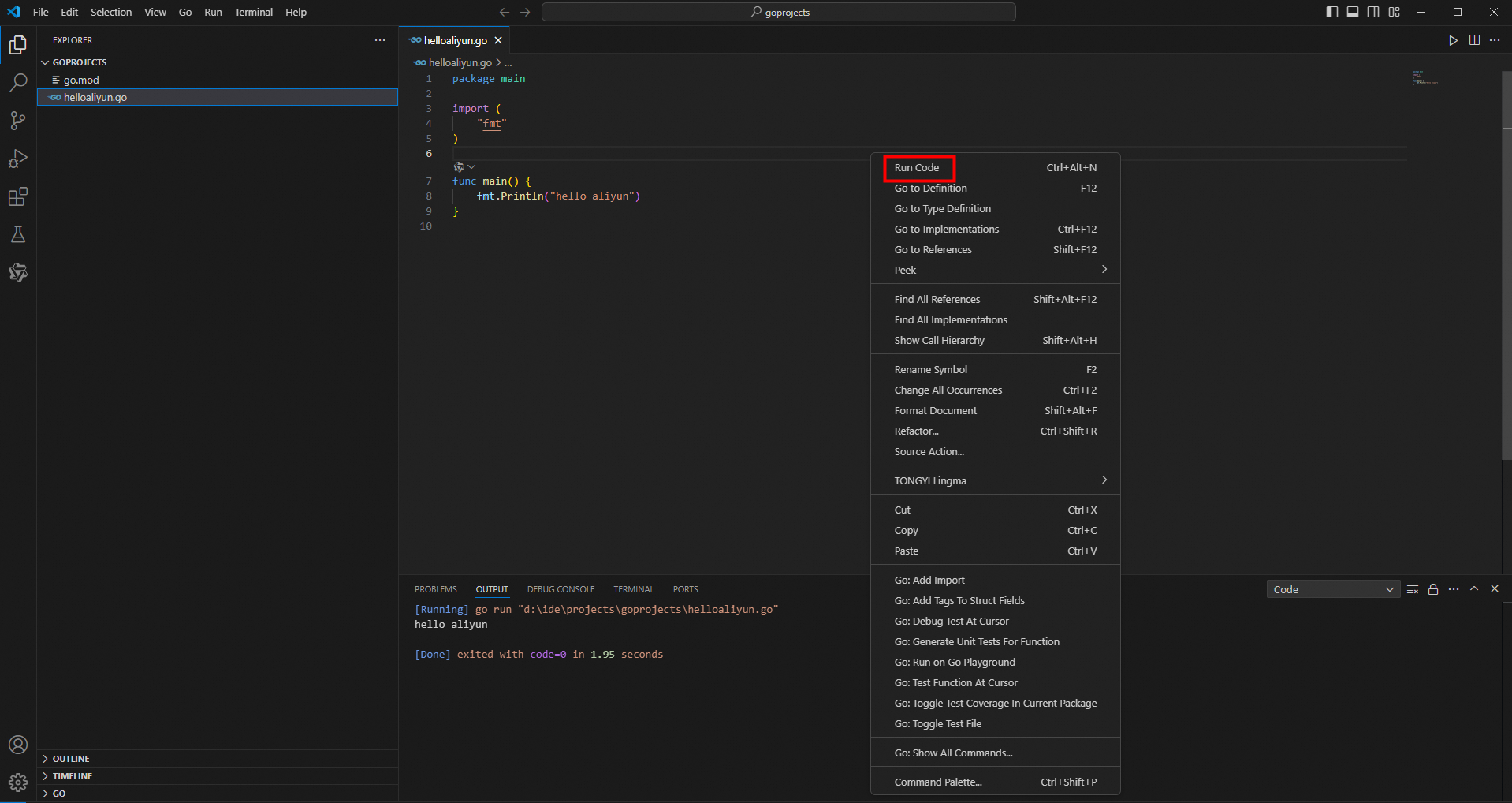Click the Run Code play icon in editor title
Viewport: 1512px width, 803px height.
pyautogui.click(x=1453, y=40)
